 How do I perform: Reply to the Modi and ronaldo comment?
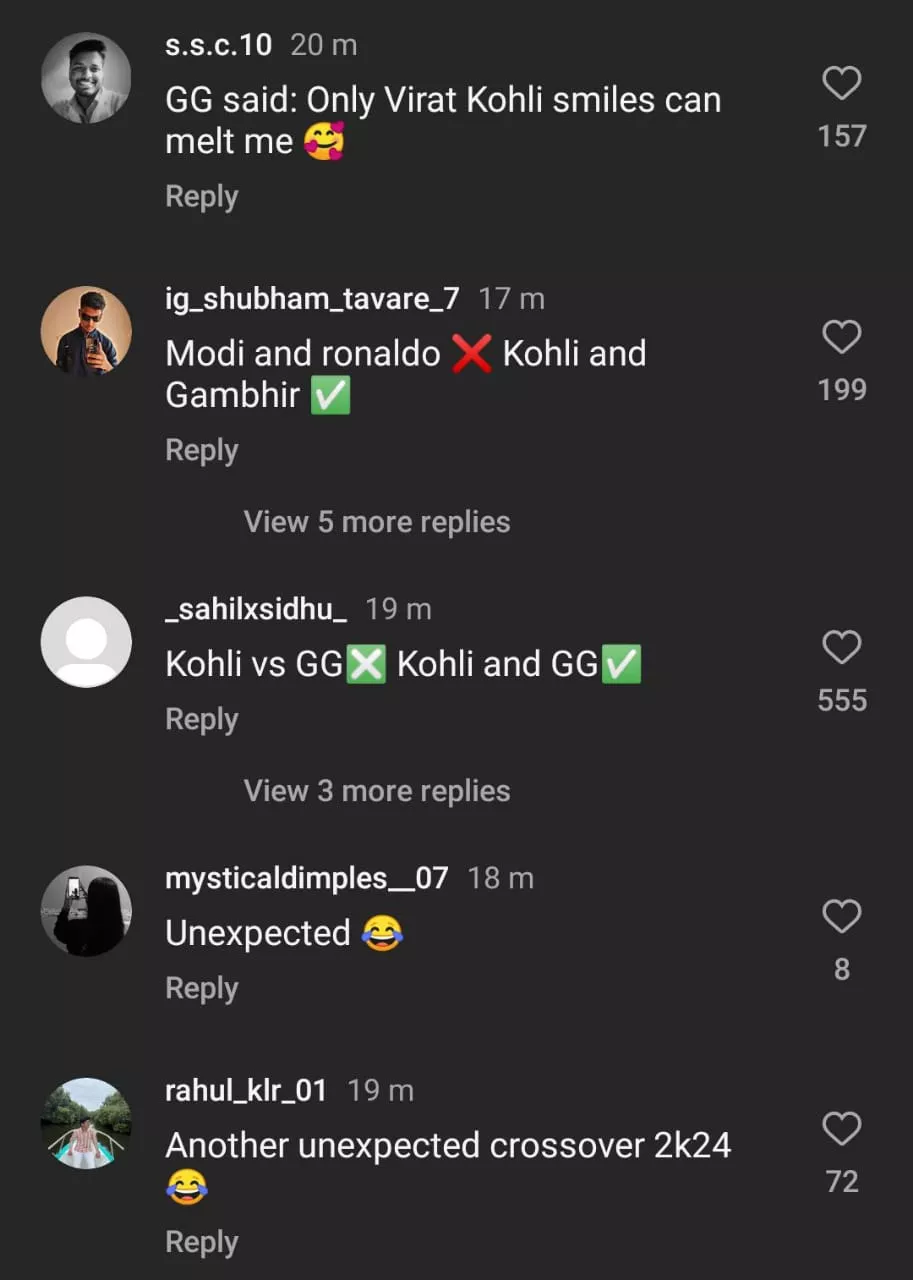click(201, 451)
